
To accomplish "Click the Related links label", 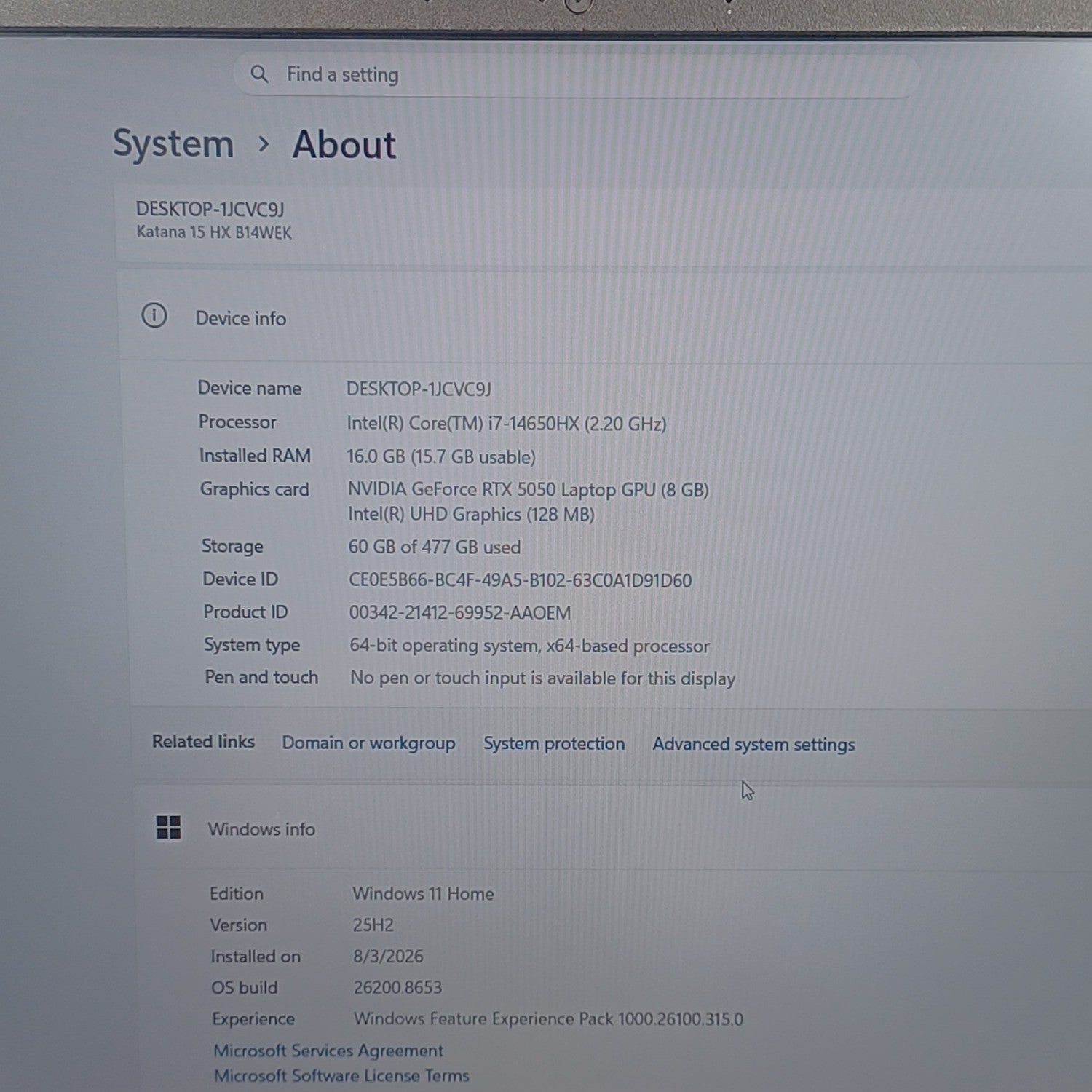I will [203, 742].
